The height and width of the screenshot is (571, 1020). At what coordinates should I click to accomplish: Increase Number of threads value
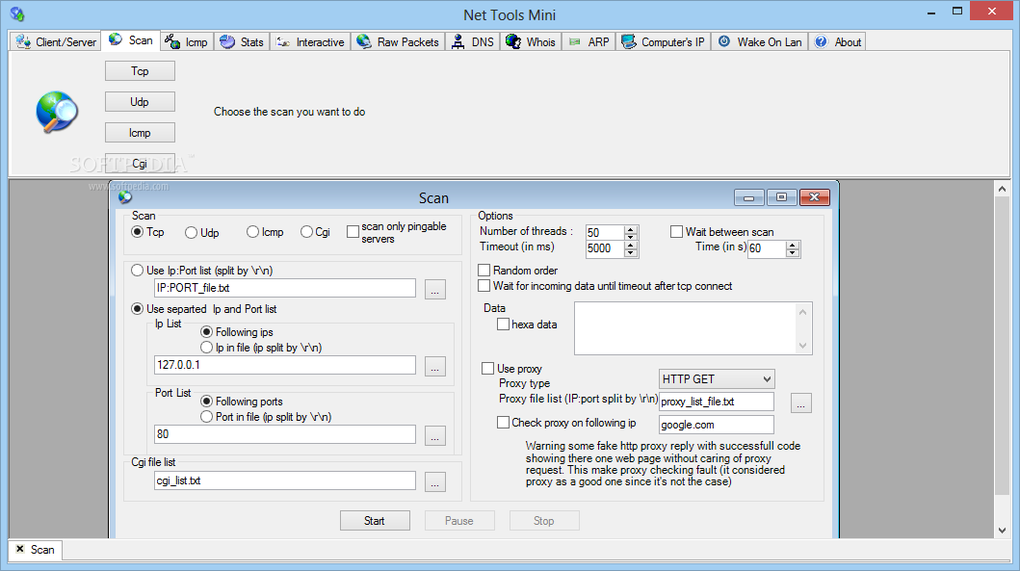point(630,229)
